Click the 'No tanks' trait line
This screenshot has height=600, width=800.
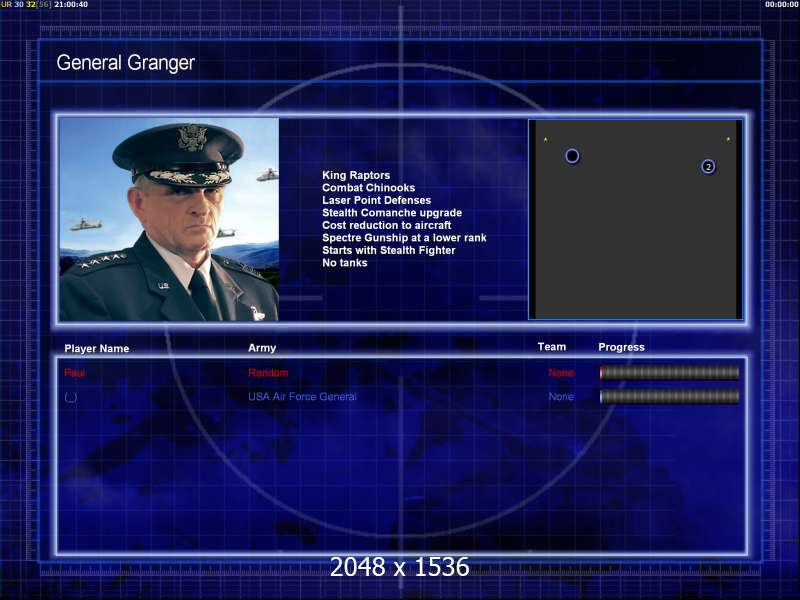344,263
